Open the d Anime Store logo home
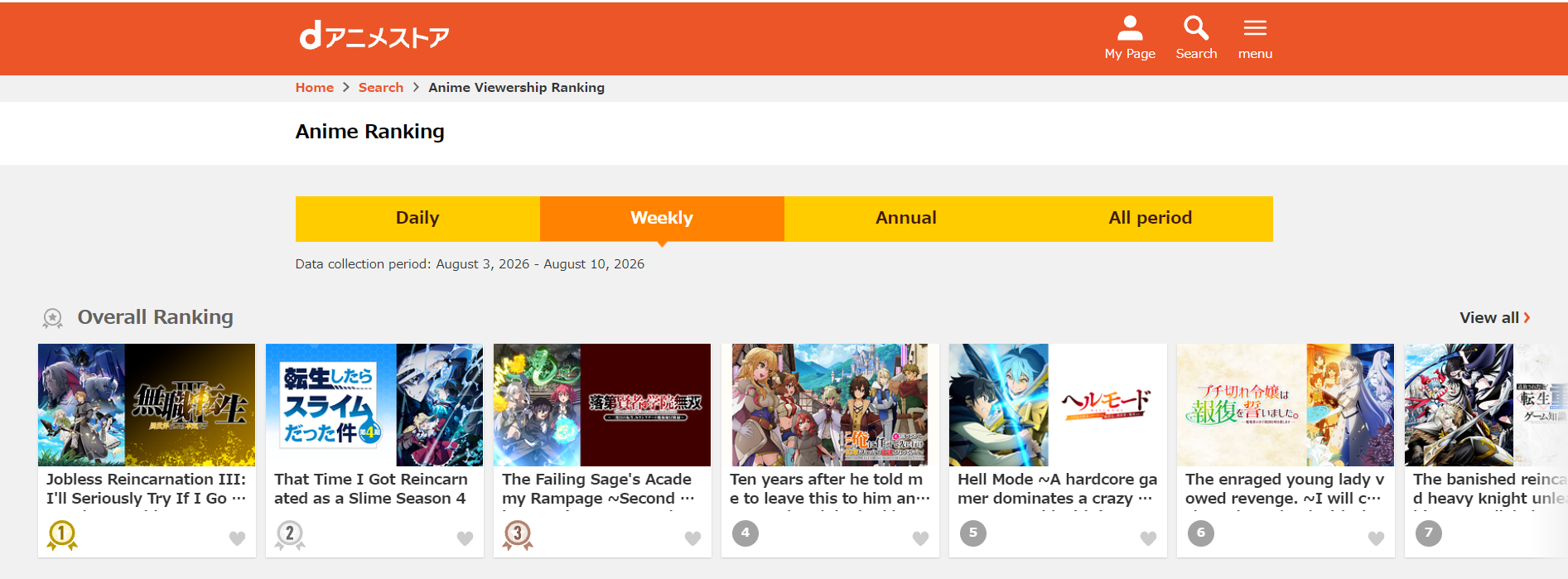The height and width of the screenshot is (579, 1568). (x=374, y=36)
